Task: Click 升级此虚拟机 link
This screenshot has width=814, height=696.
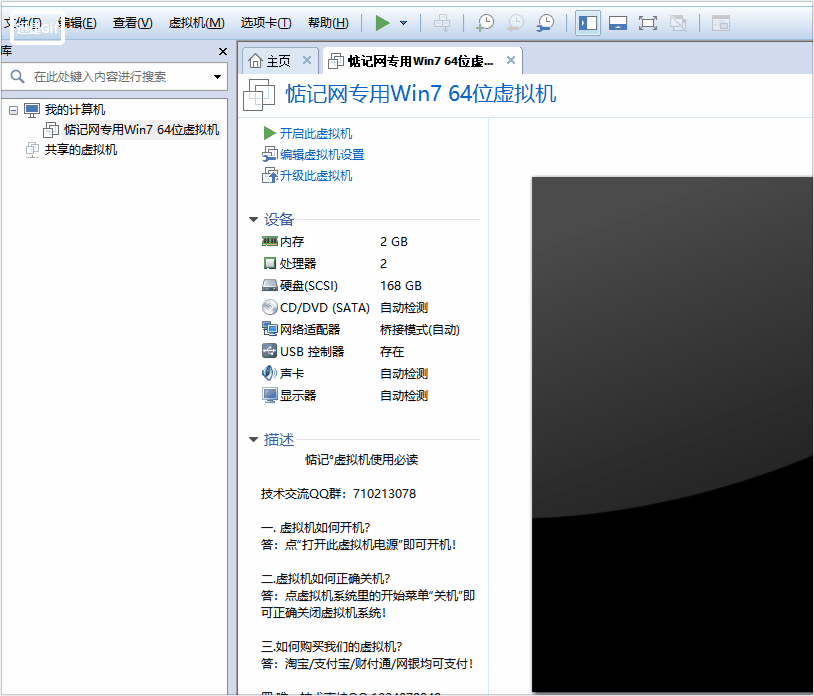Action: point(316,176)
